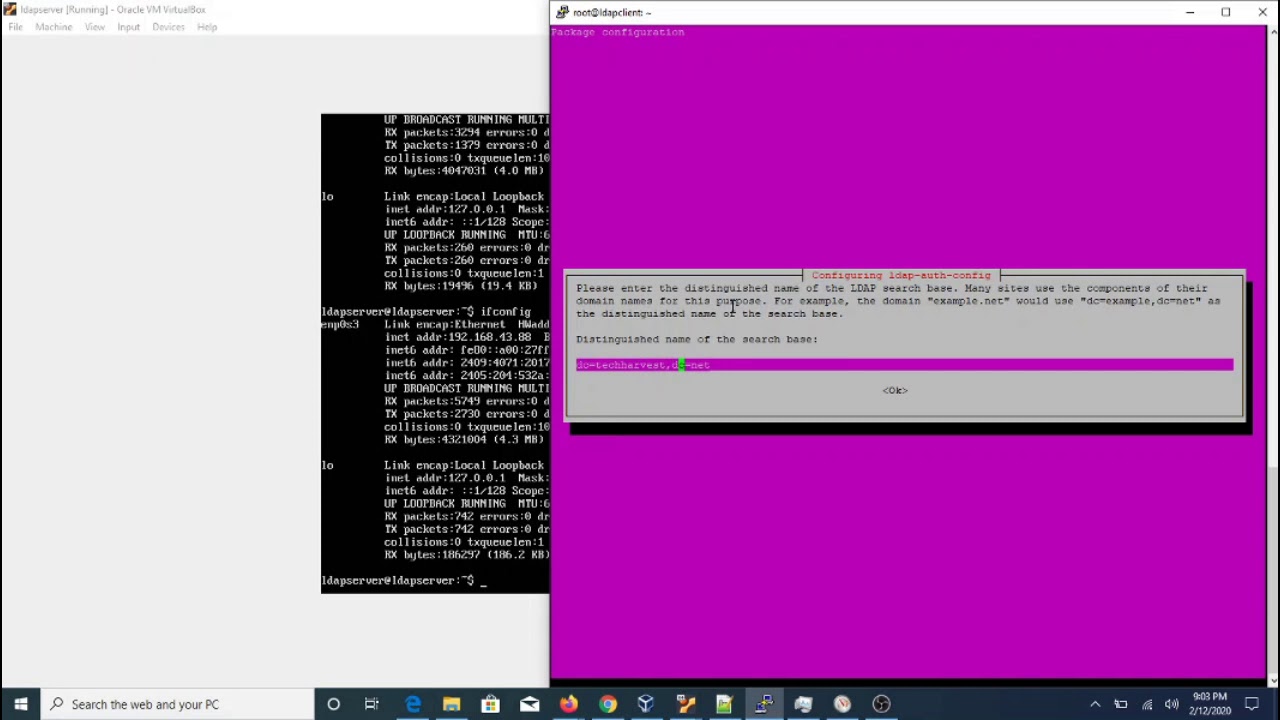Open View menu in VirtualBox window
This screenshot has height=720, width=1280.
point(95,27)
